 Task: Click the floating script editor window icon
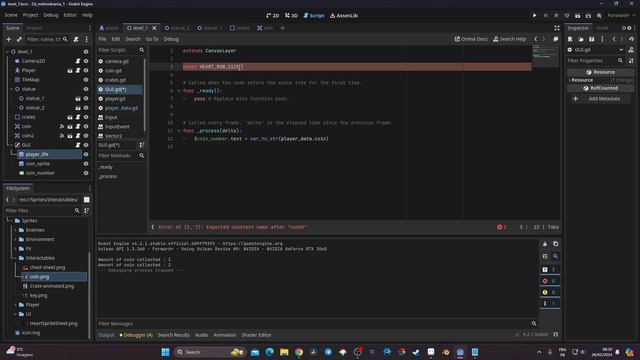556,39
